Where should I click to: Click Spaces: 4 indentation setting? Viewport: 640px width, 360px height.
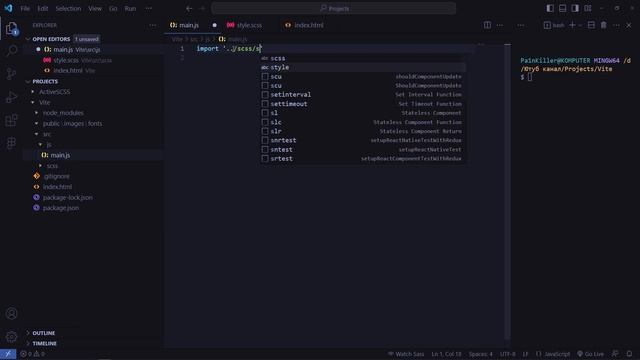[x=480, y=354]
